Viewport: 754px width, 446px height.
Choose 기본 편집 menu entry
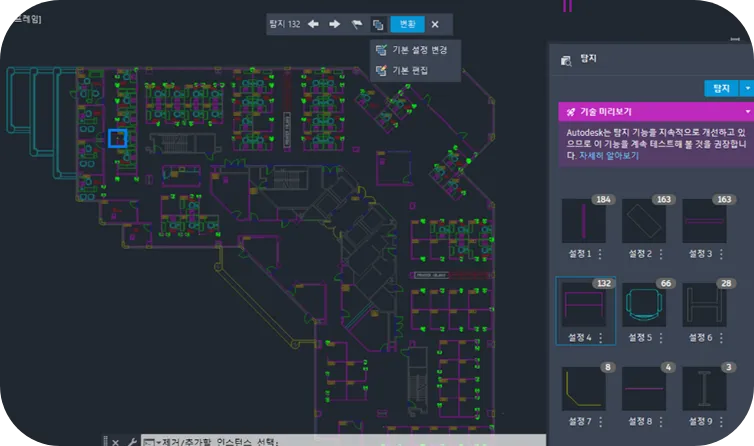tap(415, 71)
